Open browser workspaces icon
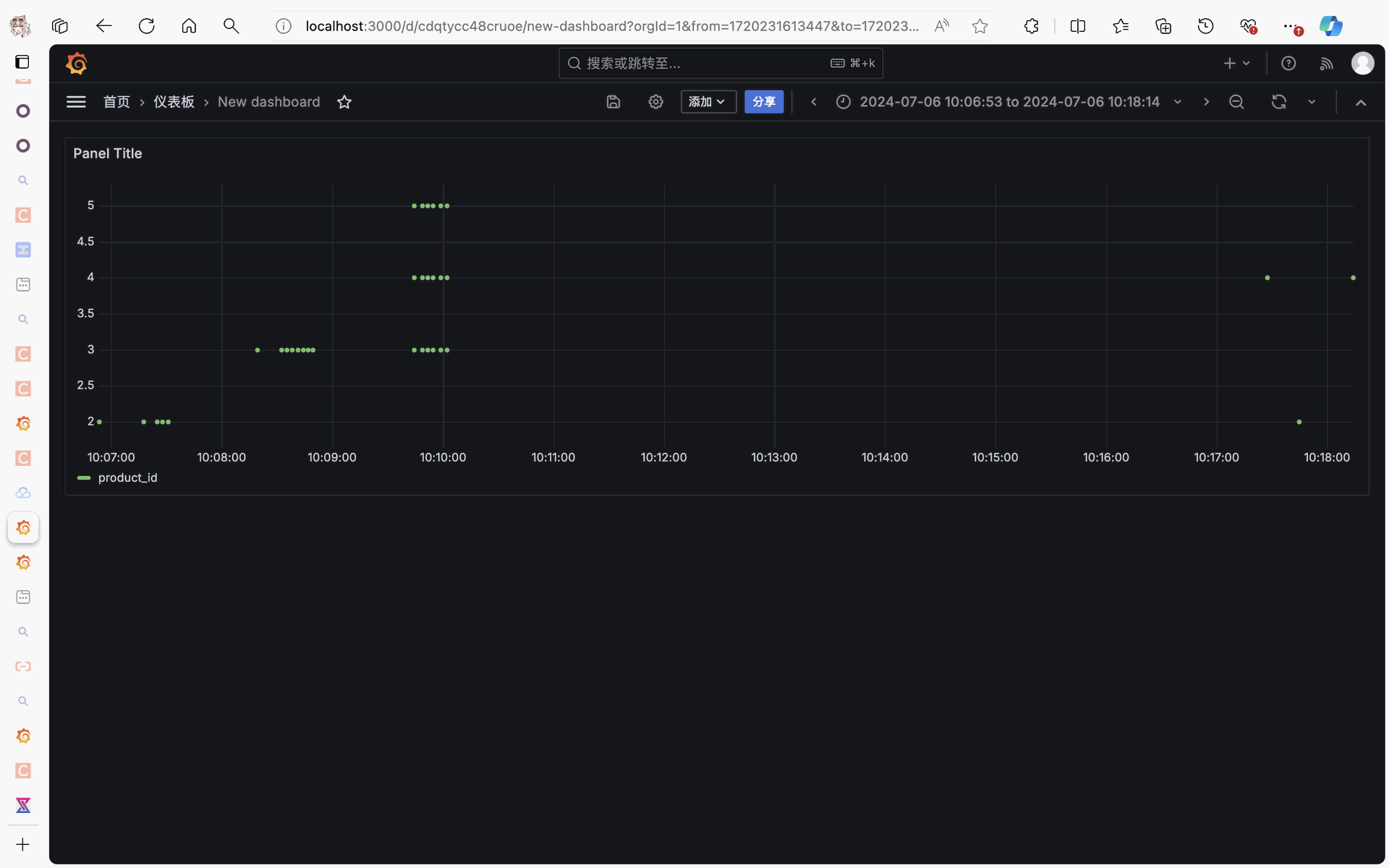 [60, 26]
